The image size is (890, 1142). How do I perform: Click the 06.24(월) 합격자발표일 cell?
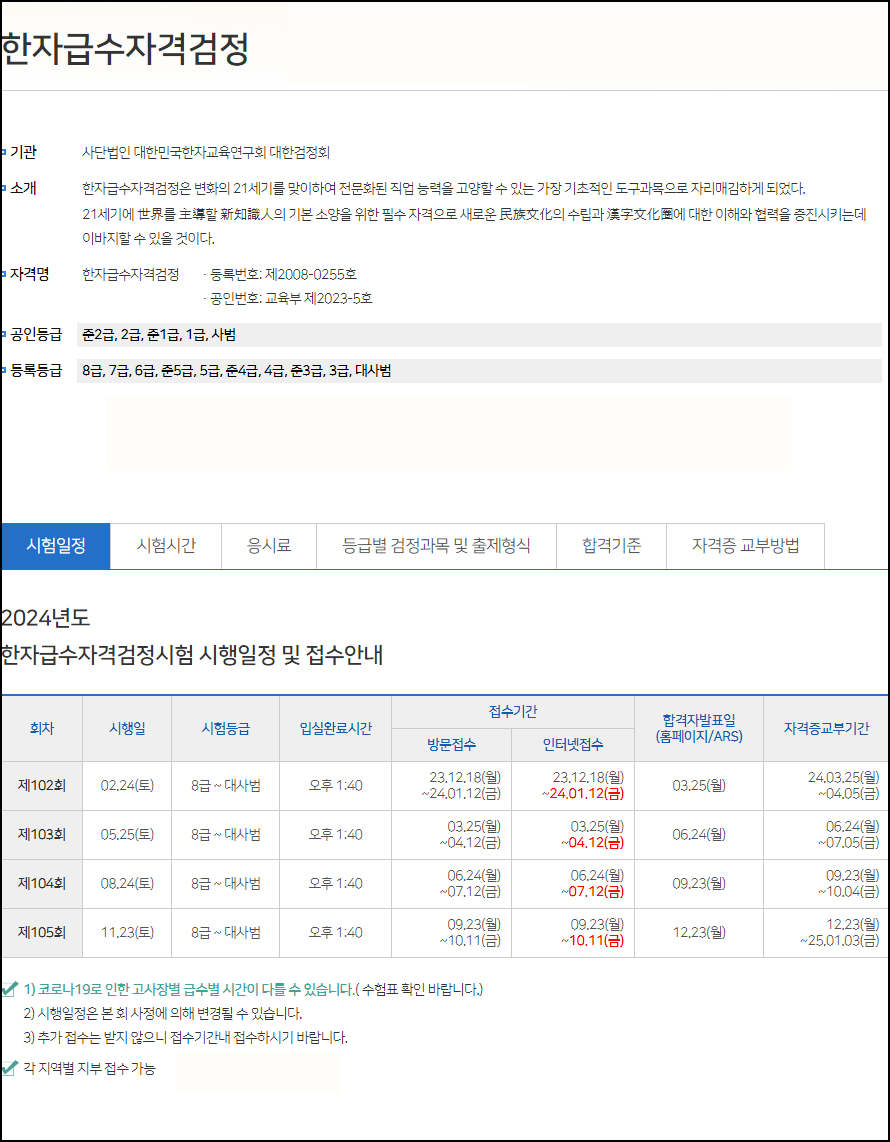pyautogui.click(x=699, y=835)
